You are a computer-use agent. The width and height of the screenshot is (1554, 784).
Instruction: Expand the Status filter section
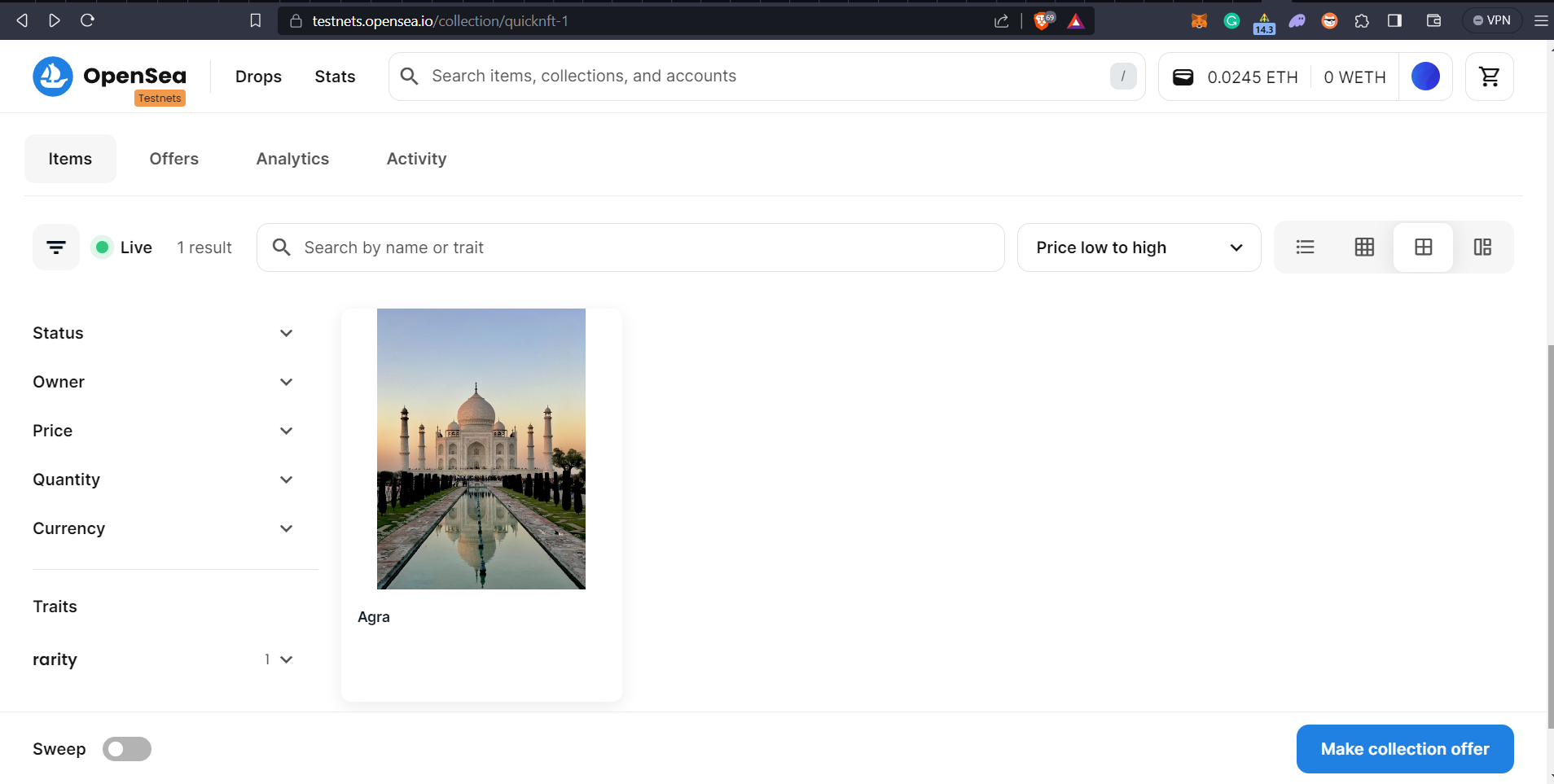163,333
